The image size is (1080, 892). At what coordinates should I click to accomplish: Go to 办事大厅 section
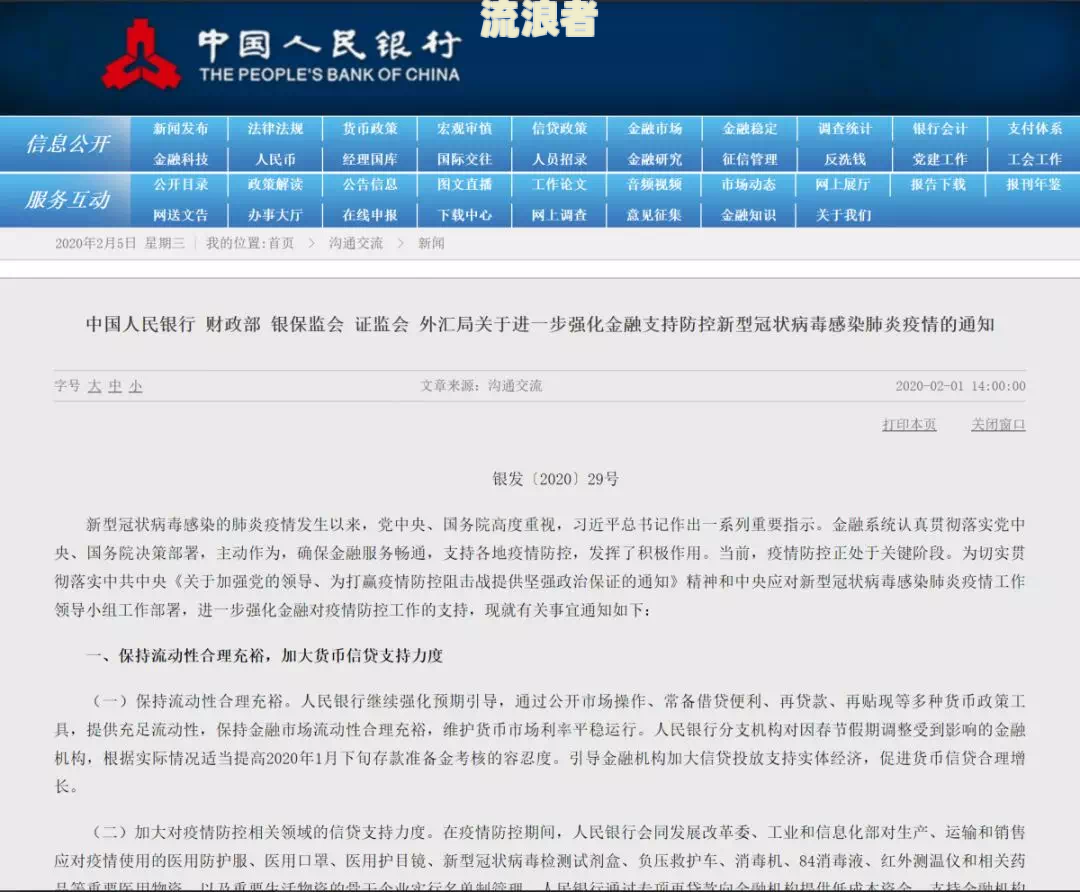tap(276, 215)
